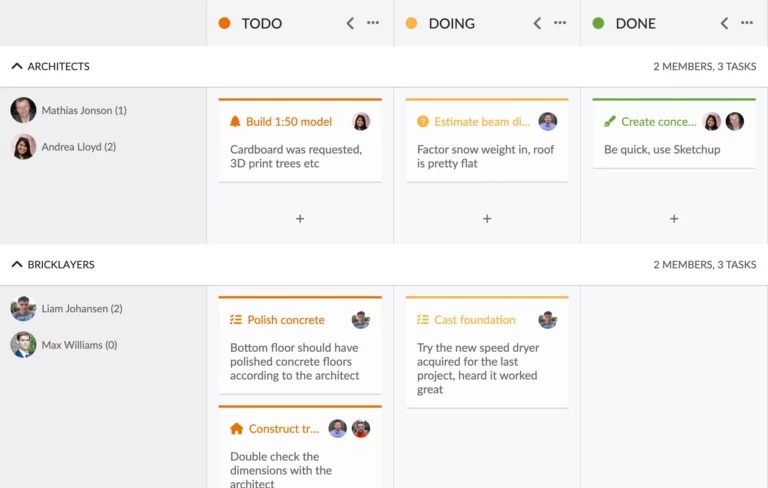Collapse the TODO column with its arrow
The image size is (768, 488).
point(350,23)
